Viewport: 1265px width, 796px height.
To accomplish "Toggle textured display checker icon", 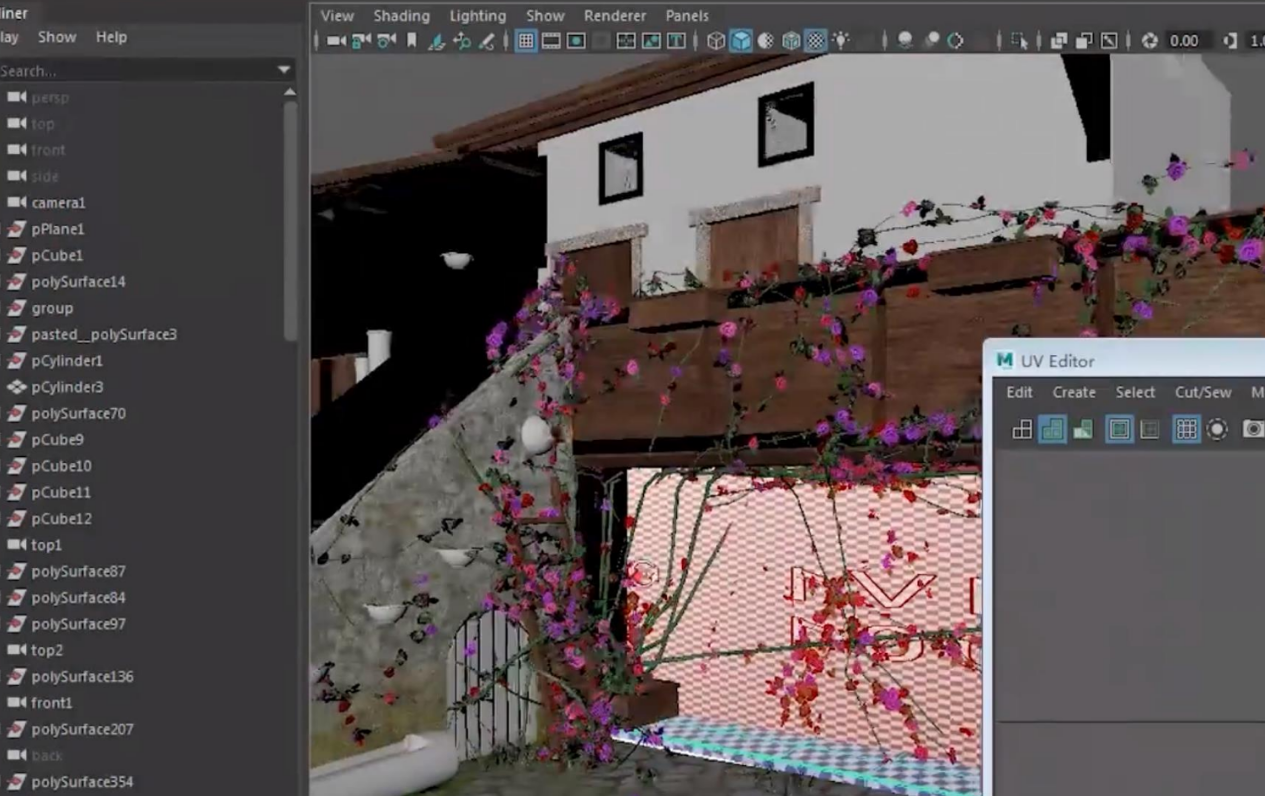I will tap(816, 41).
